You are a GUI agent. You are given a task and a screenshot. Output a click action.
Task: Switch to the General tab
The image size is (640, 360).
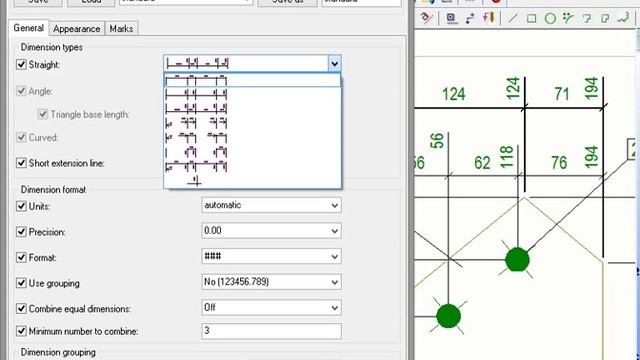(x=29, y=28)
